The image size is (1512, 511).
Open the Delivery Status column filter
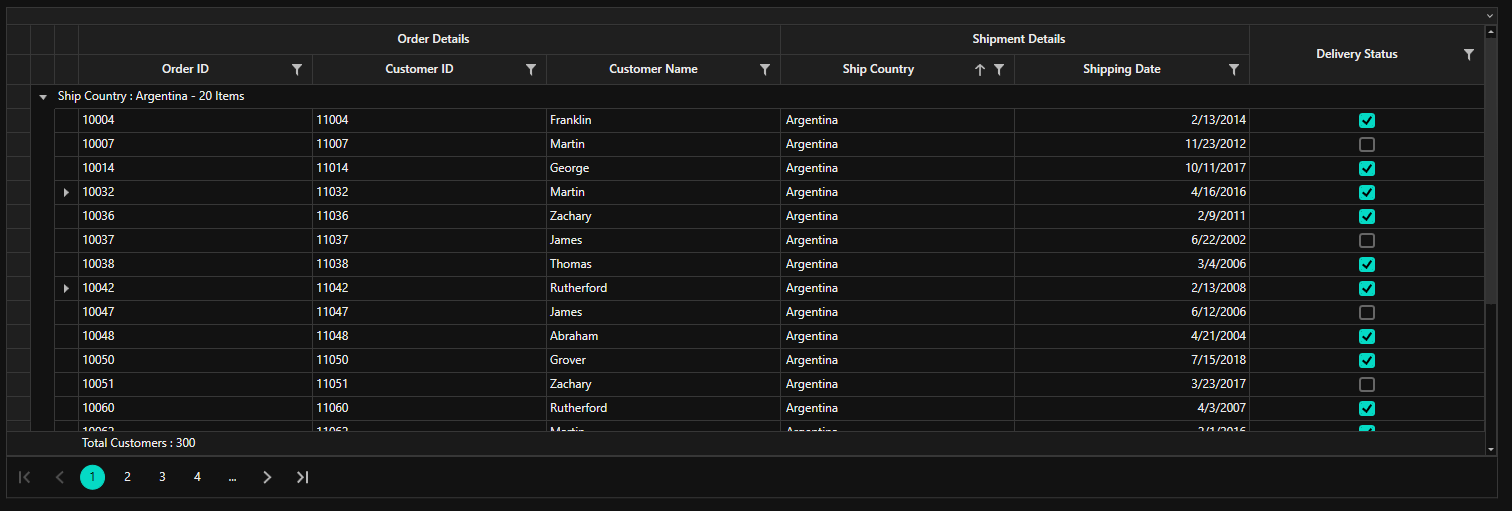(1469, 54)
